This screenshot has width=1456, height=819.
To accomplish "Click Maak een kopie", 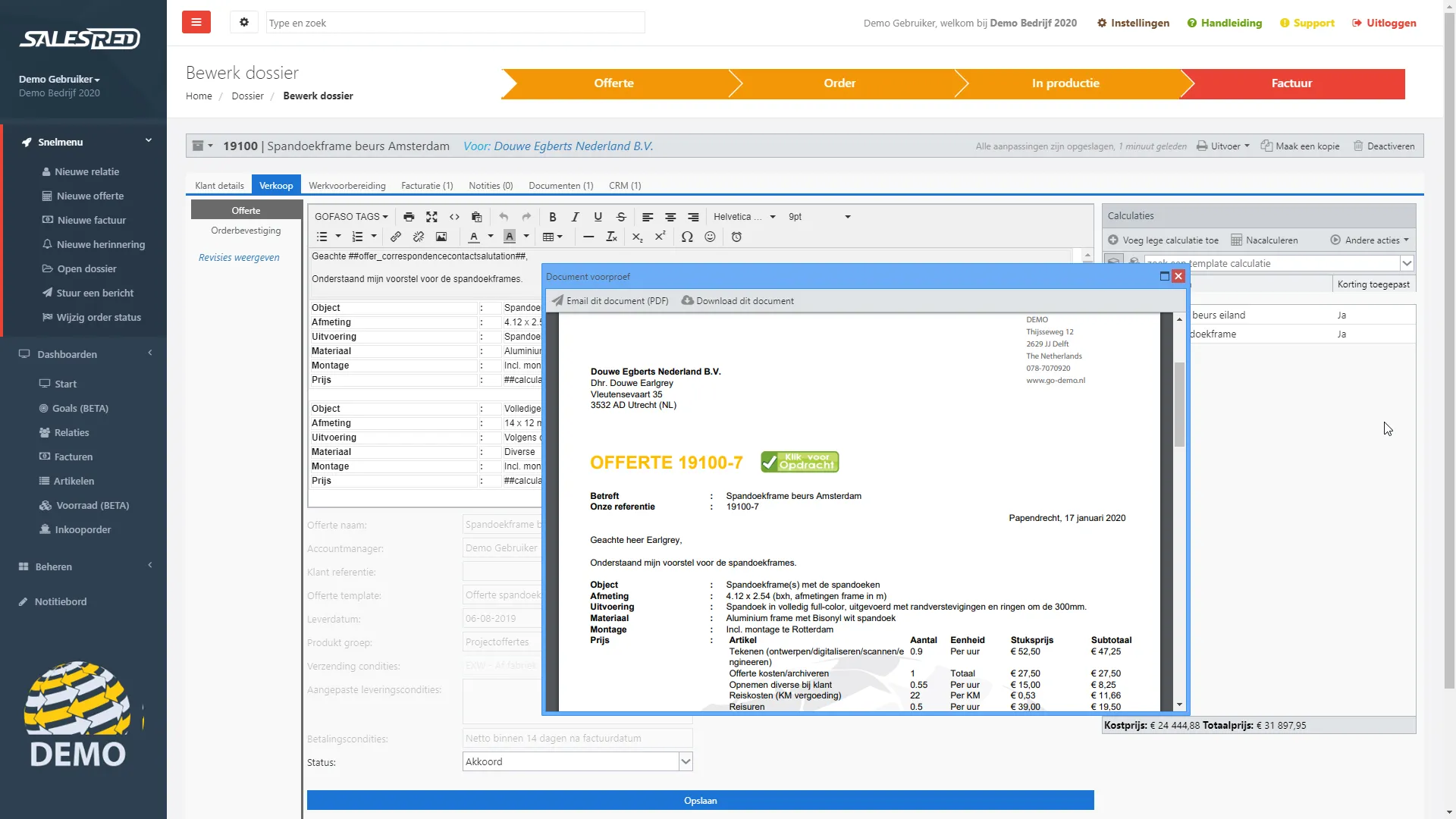I will pos(1300,146).
